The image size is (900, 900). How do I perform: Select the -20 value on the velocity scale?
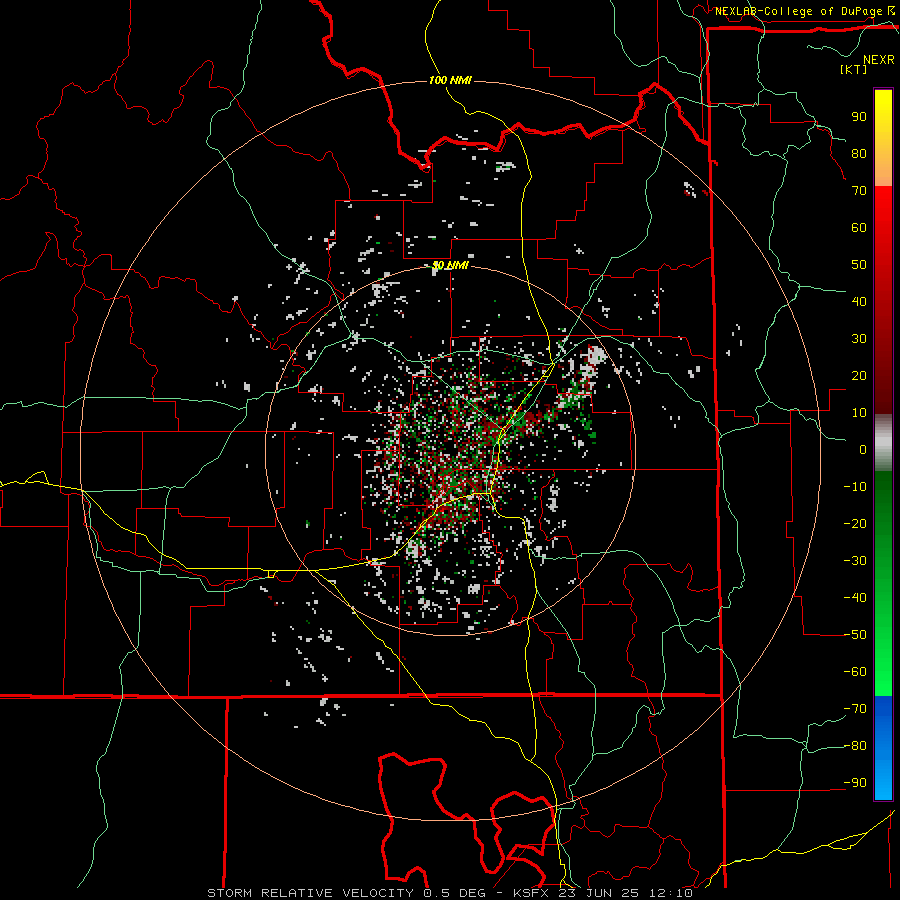coord(855,524)
